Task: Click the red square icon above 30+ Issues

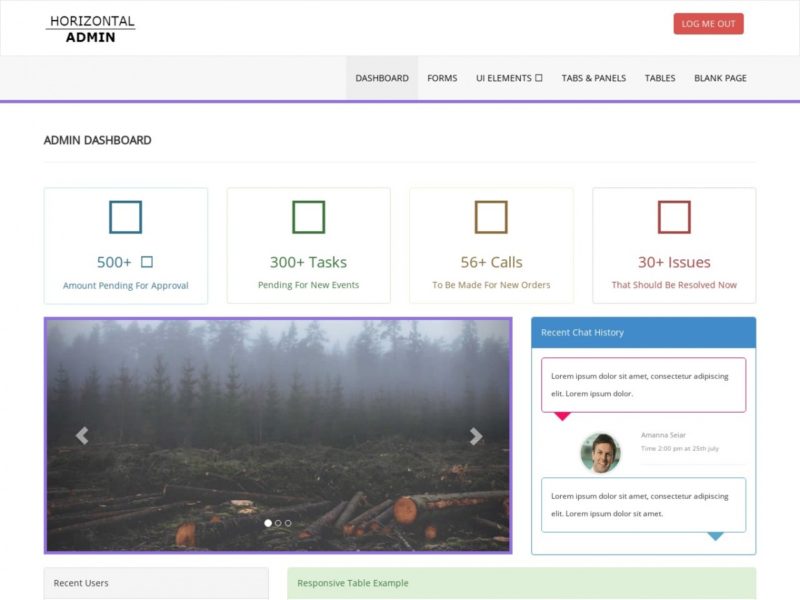Action: 673,216
